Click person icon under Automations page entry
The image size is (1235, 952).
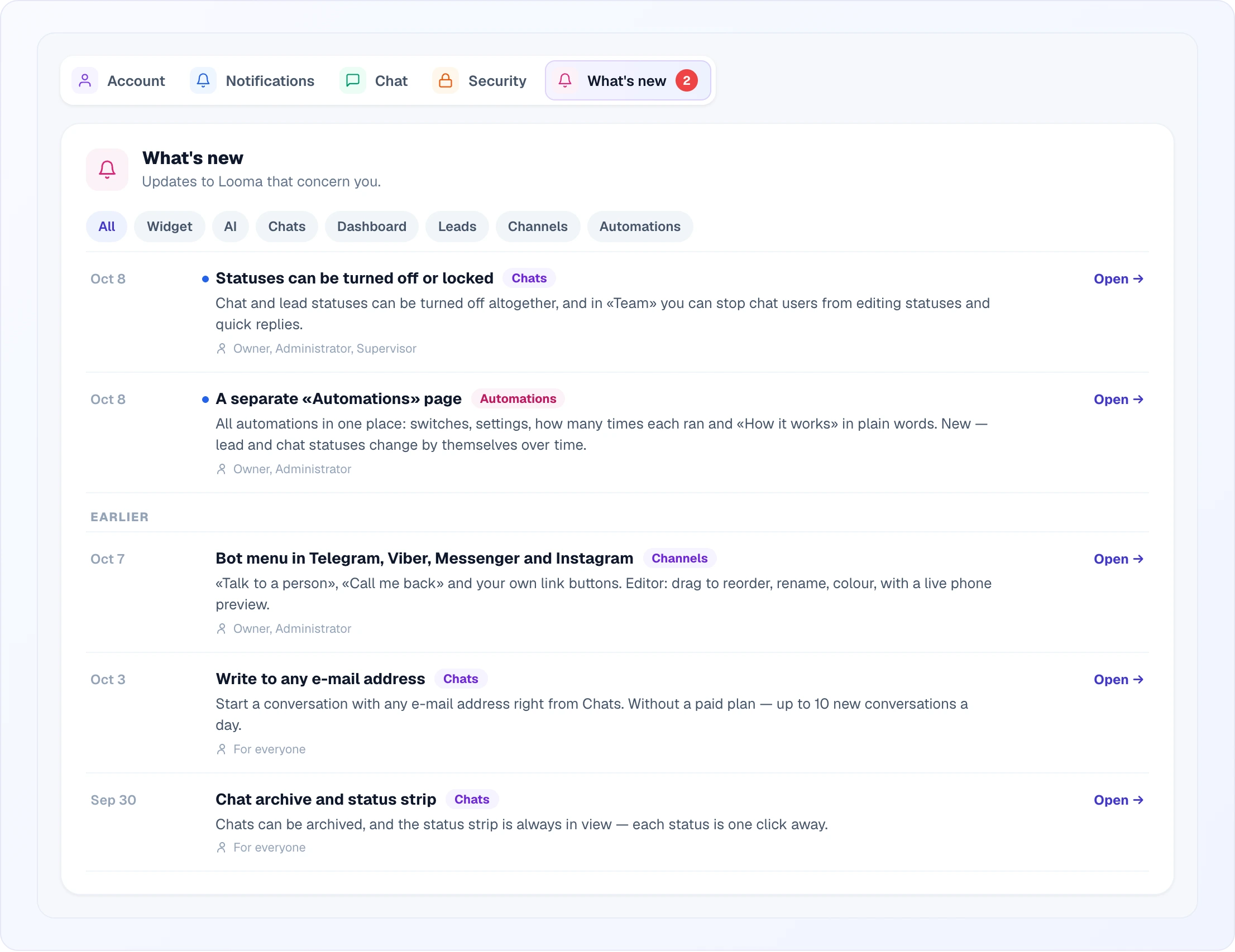222,469
